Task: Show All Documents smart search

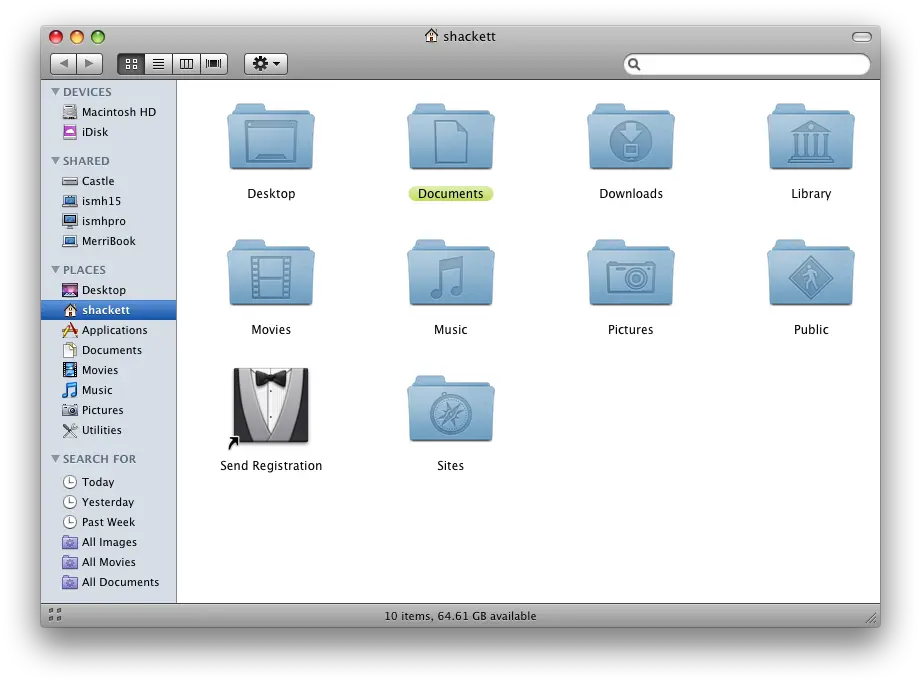Action: point(109,581)
